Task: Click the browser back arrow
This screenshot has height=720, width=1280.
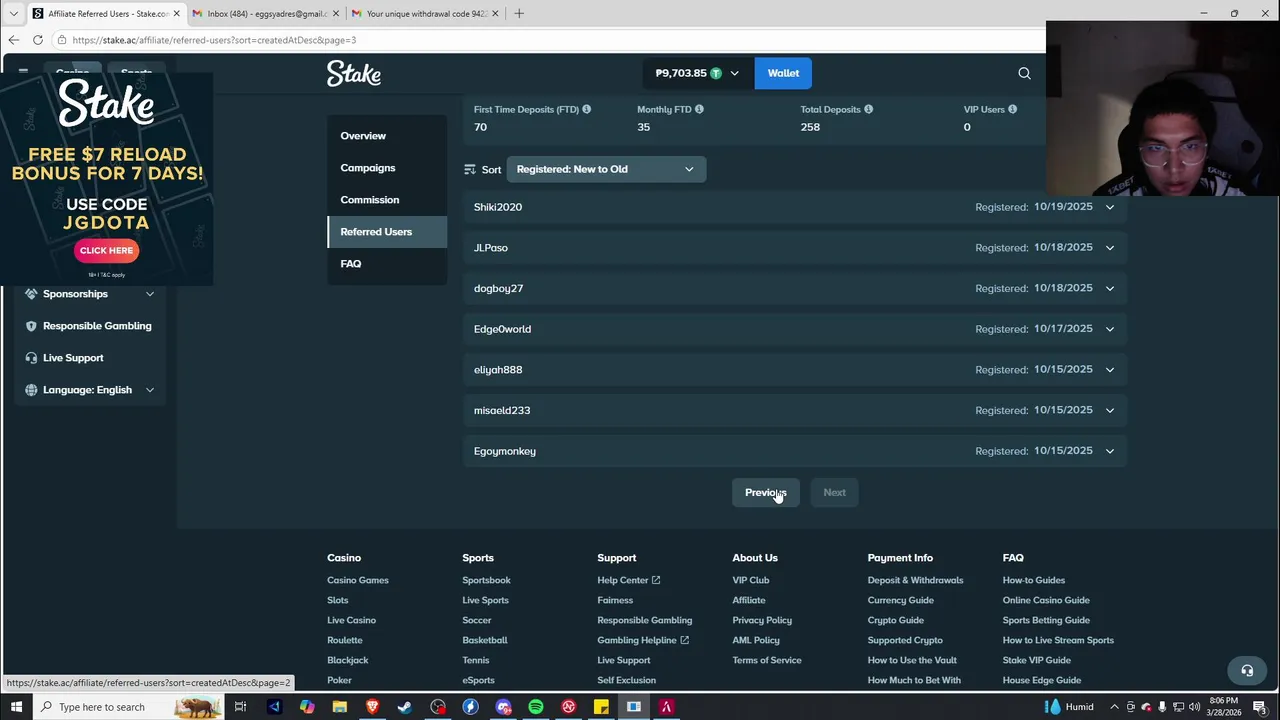Action: pyautogui.click(x=14, y=40)
